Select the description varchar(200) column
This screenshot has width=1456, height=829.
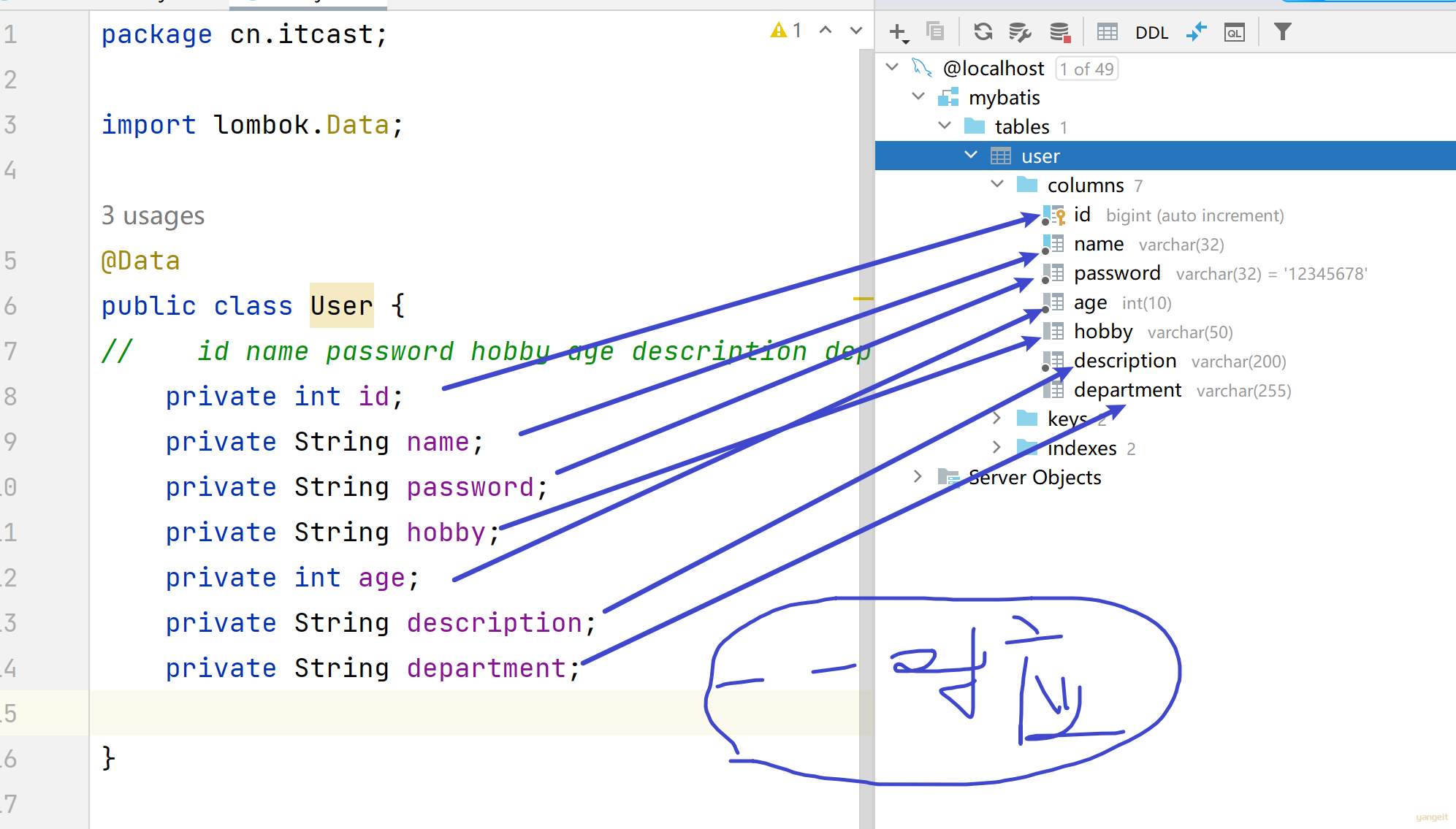pos(1165,361)
